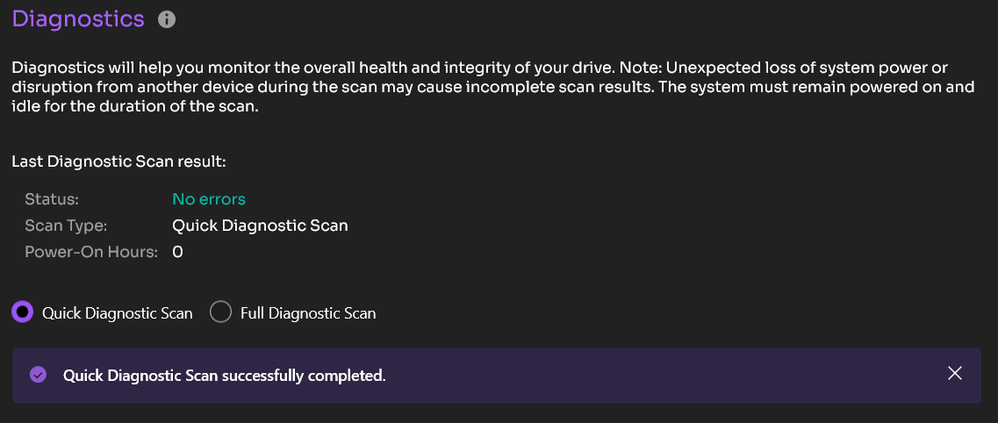Select the Full Diagnostic Scan radio button

pos(220,312)
